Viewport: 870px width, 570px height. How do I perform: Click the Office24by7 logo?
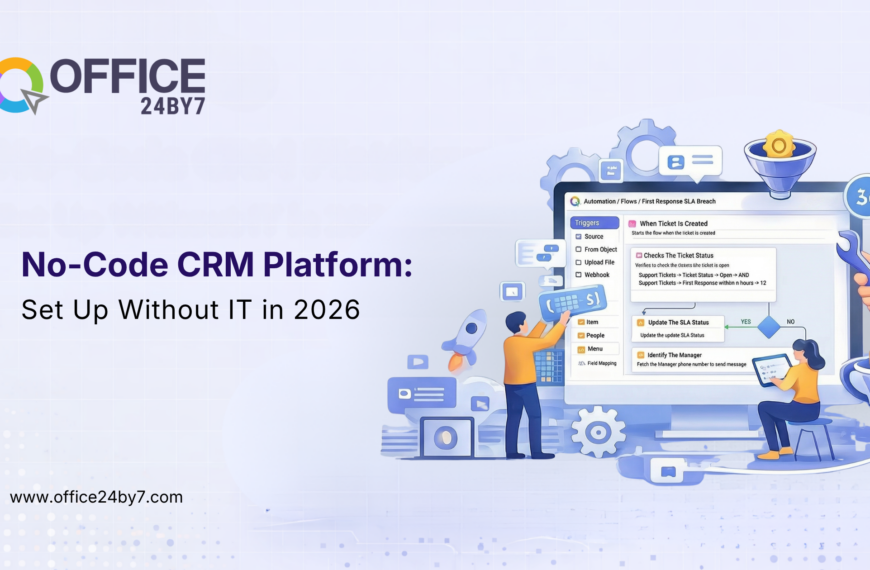click(x=103, y=86)
